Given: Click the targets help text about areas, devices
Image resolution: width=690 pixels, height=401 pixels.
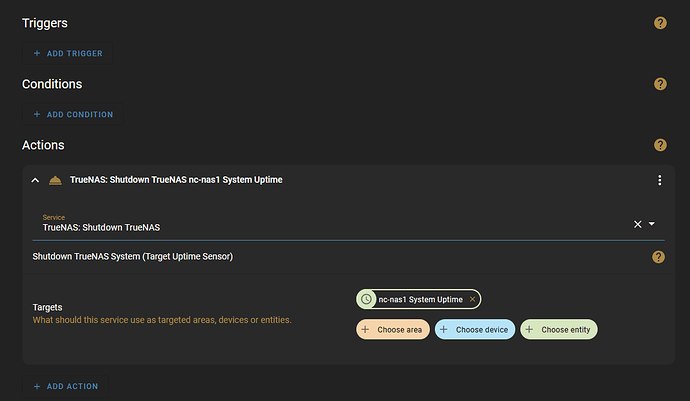Looking at the screenshot, I should 162,320.
